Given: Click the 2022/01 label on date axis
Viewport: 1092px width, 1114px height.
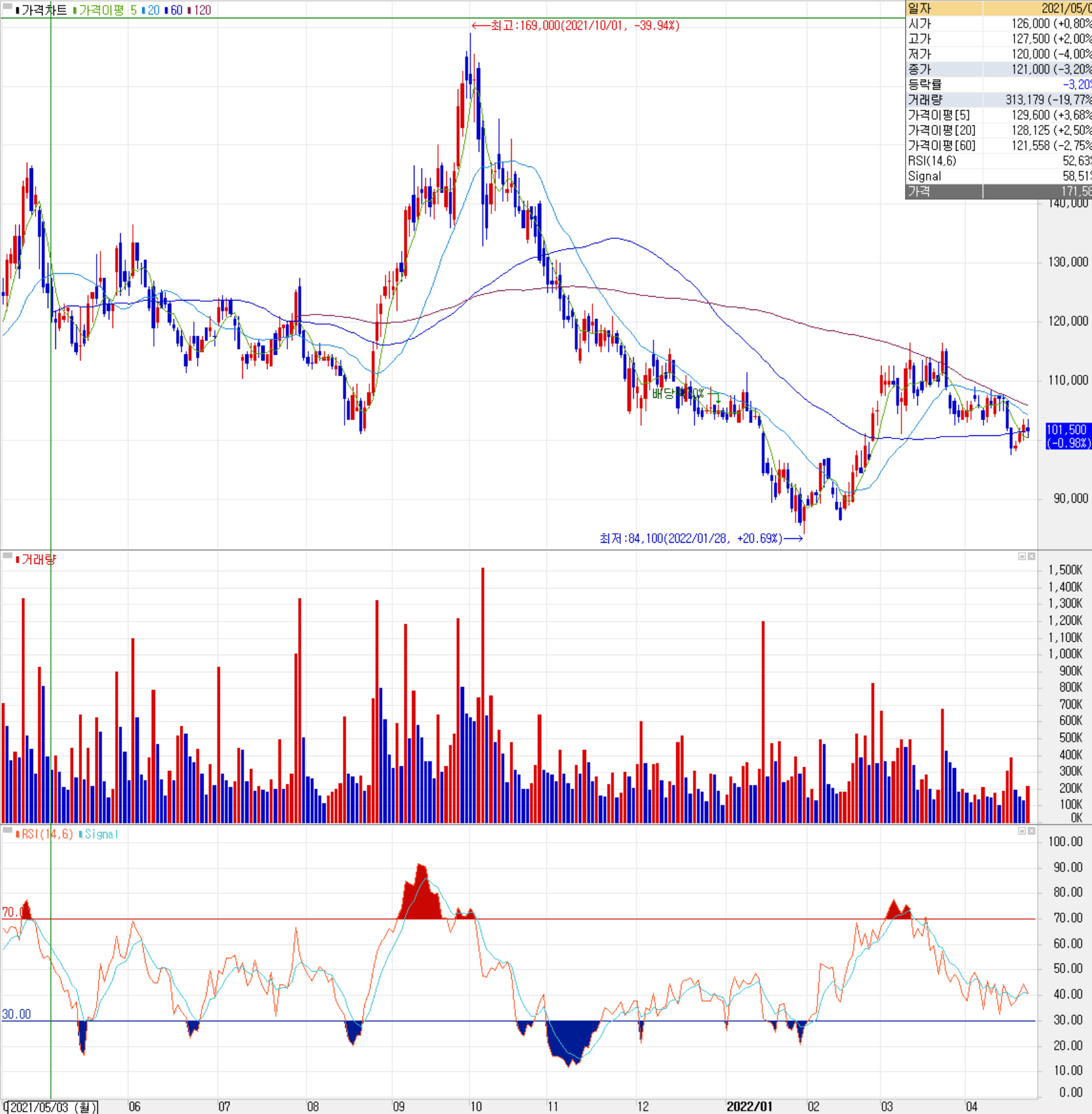Looking at the screenshot, I should tap(749, 1106).
